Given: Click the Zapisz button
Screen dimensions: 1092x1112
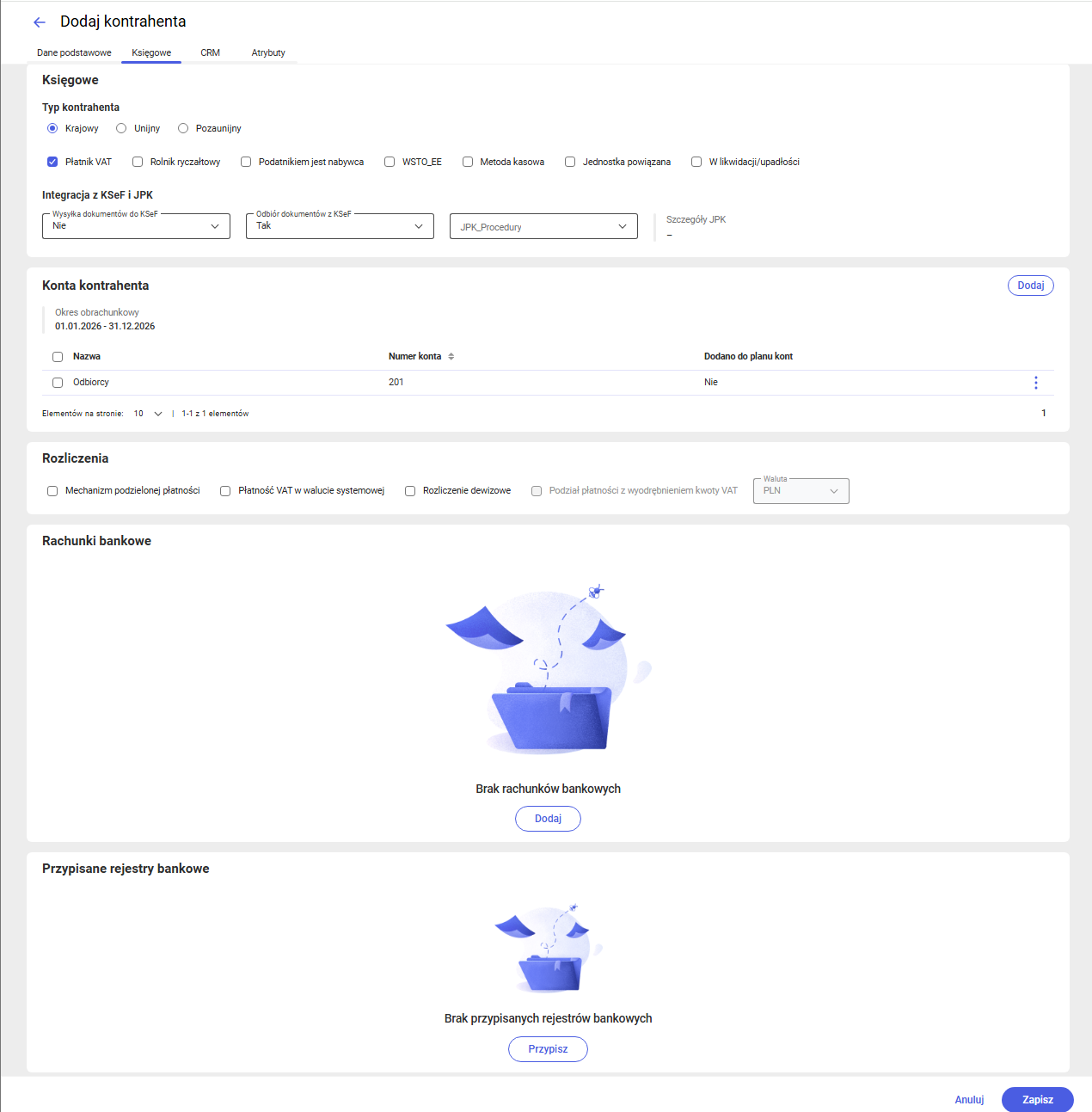Looking at the screenshot, I should (1037, 1099).
